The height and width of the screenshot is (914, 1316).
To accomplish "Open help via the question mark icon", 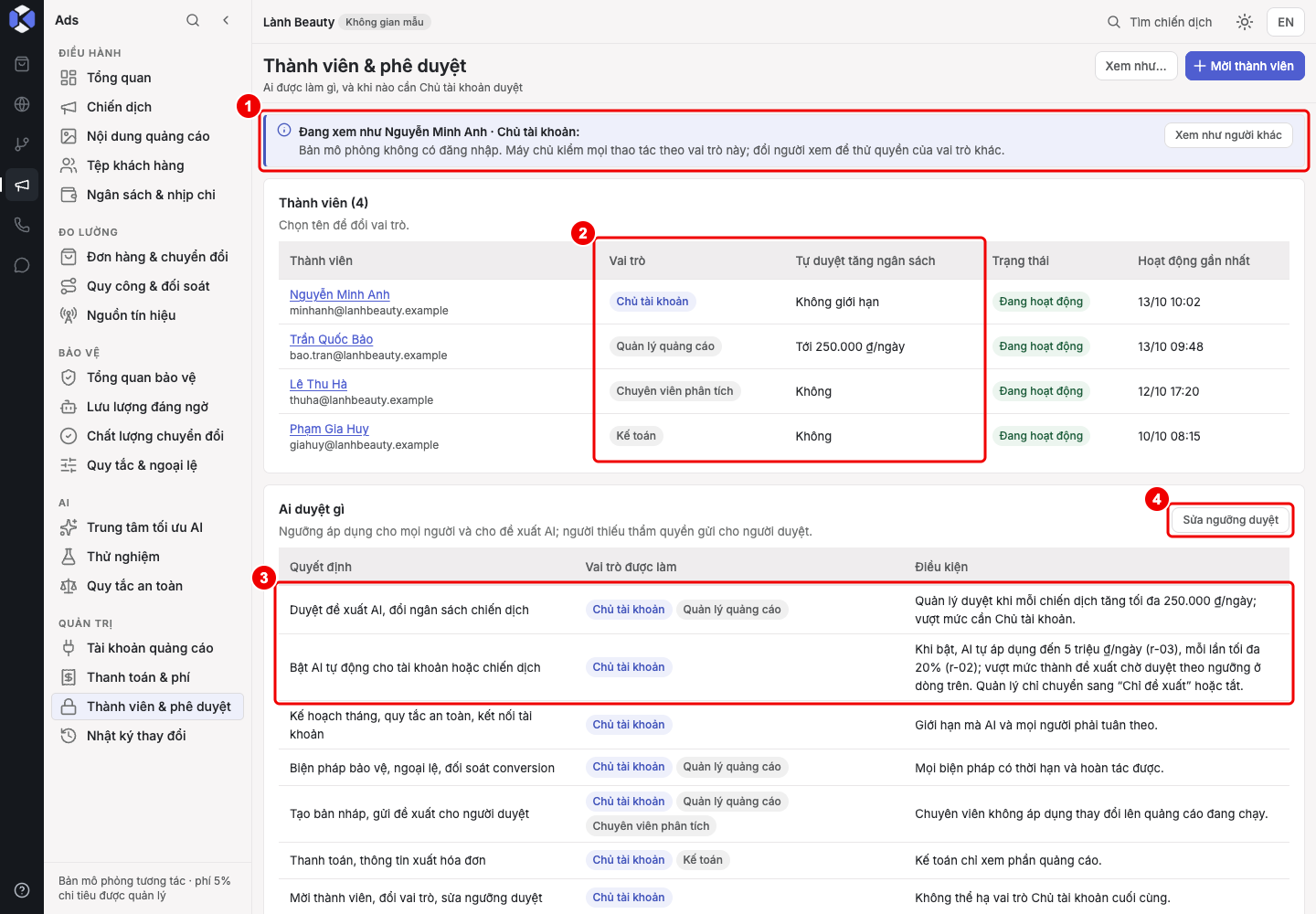I will pyautogui.click(x=22, y=890).
